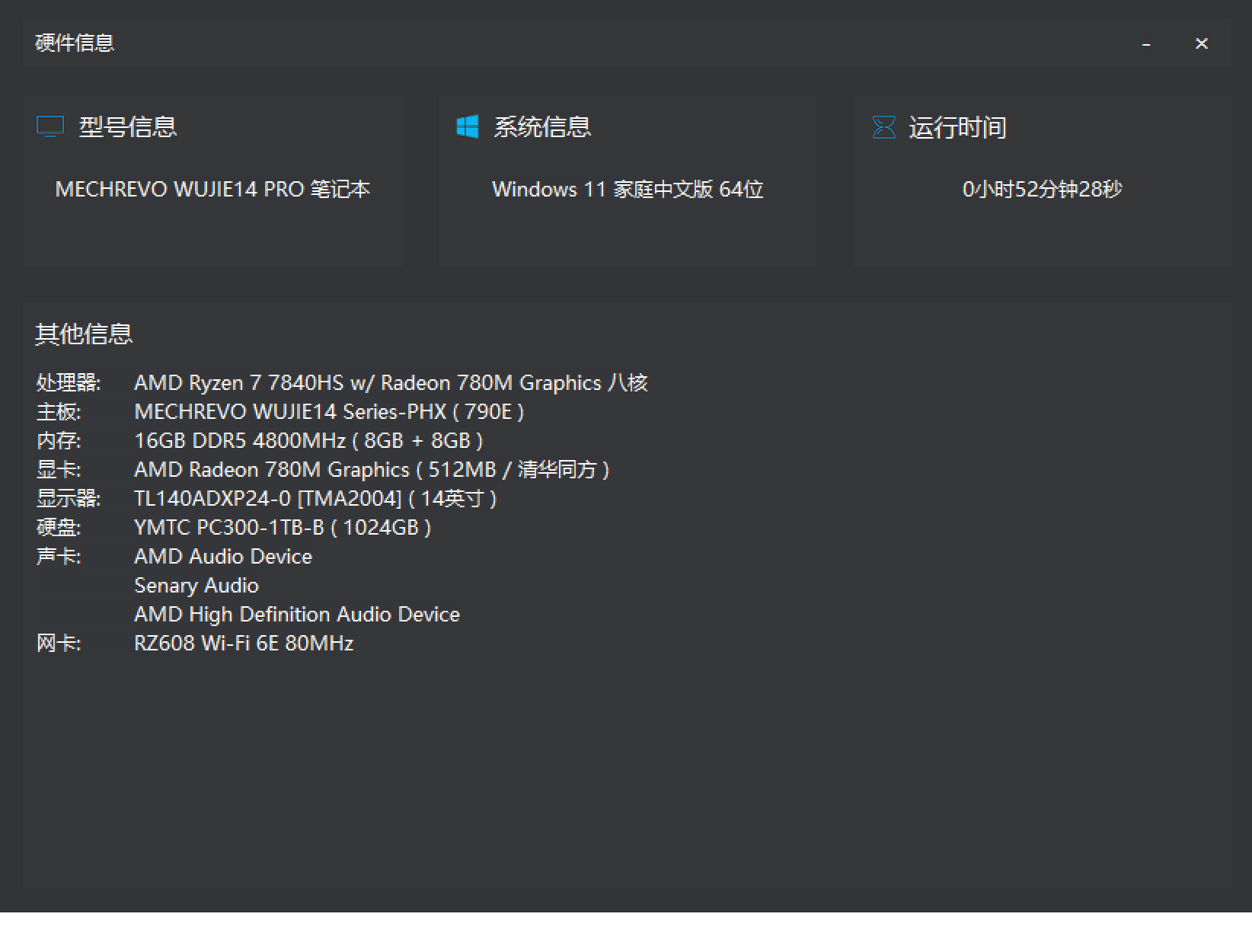The width and height of the screenshot is (1252, 952).
Task: Select the YMTC PC300-1TB-B disk entry
Action: pyautogui.click(x=282, y=527)
